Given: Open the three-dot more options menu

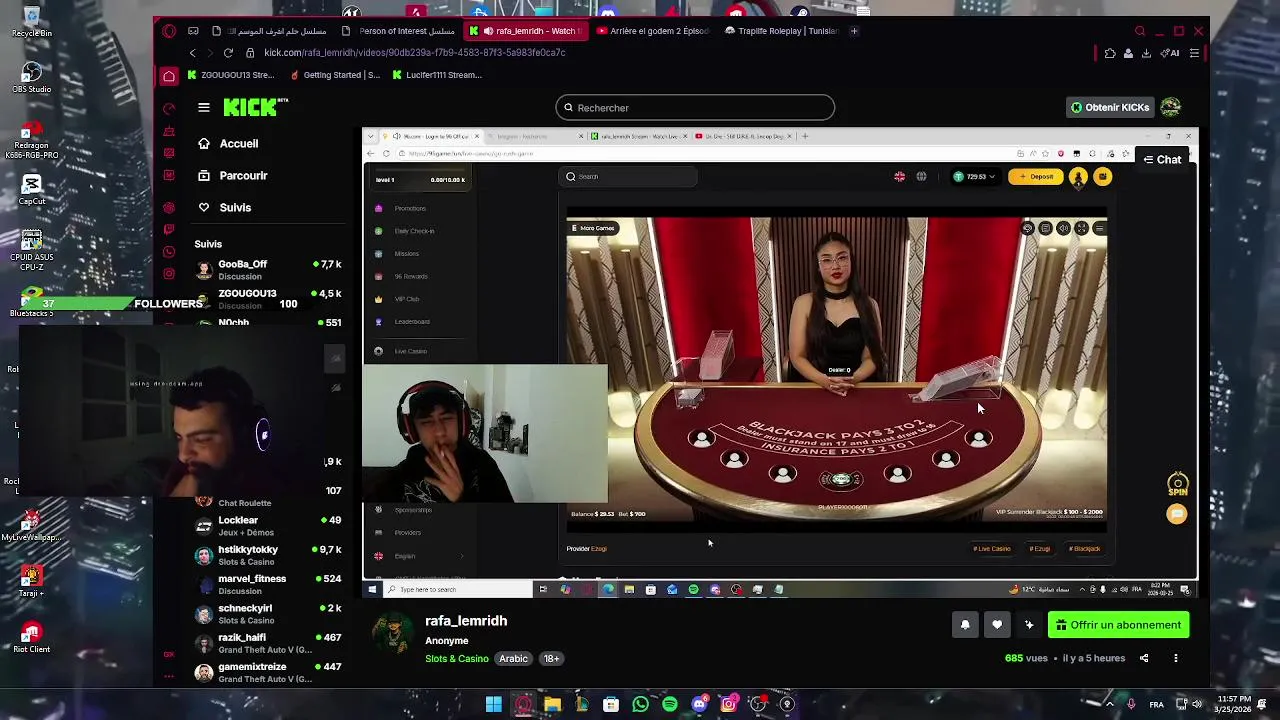Looking at the screenshot, I should coord(1176,658).
